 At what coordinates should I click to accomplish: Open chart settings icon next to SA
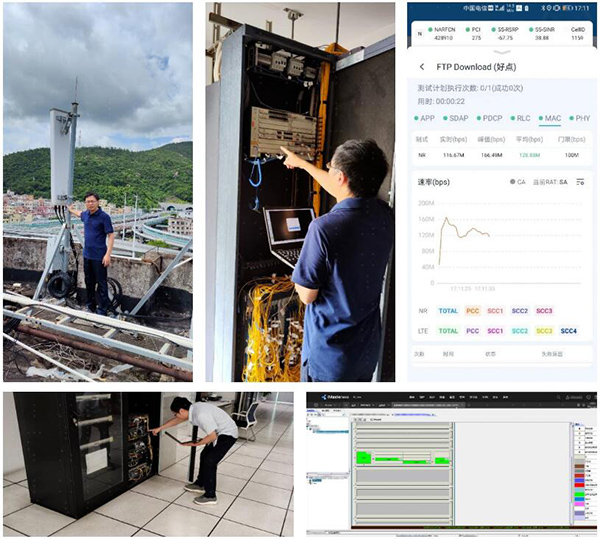click(x=581, y=182)
